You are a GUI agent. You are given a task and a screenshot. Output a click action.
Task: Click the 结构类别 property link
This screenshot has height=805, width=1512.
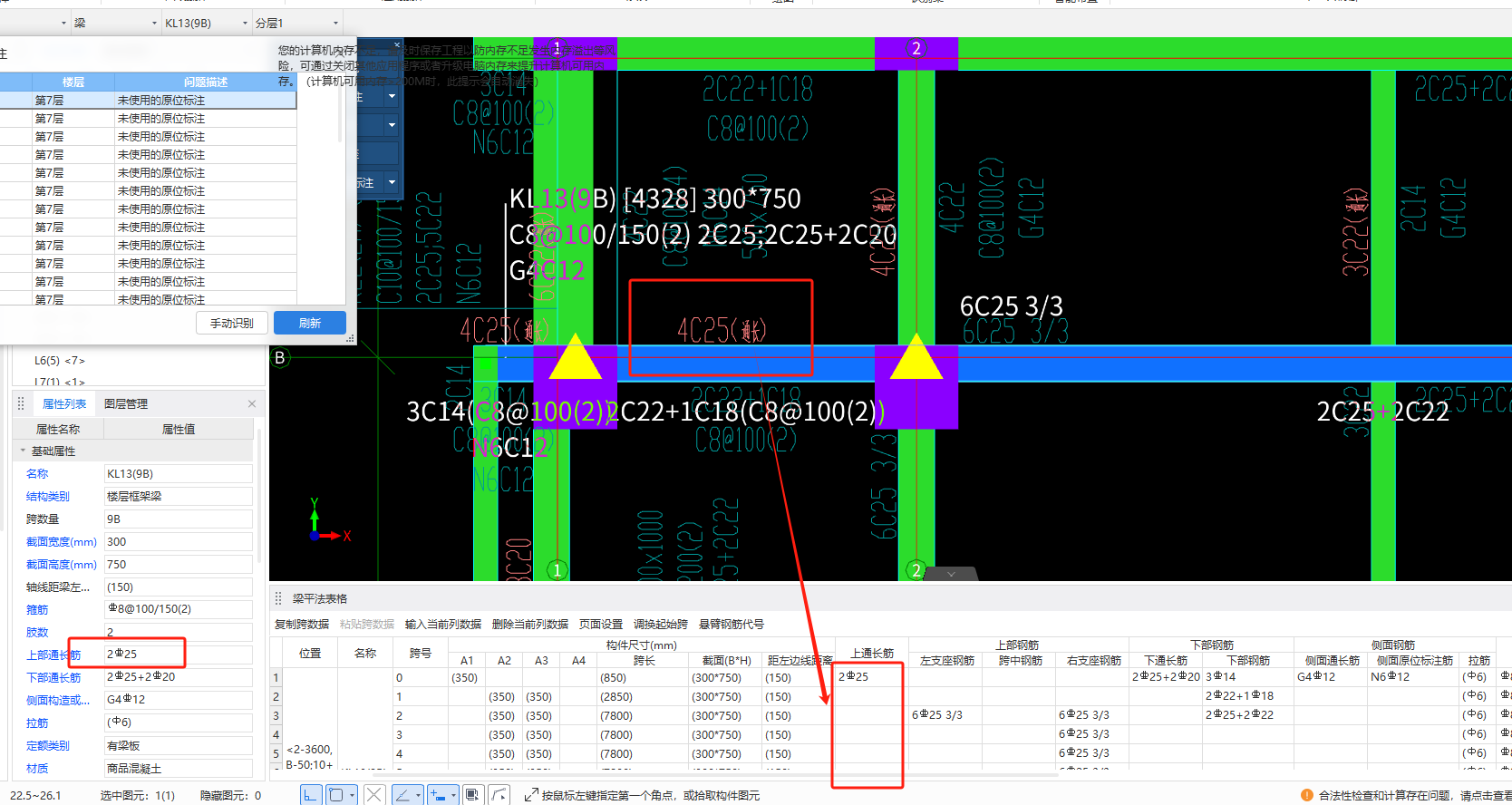[48, 497]
